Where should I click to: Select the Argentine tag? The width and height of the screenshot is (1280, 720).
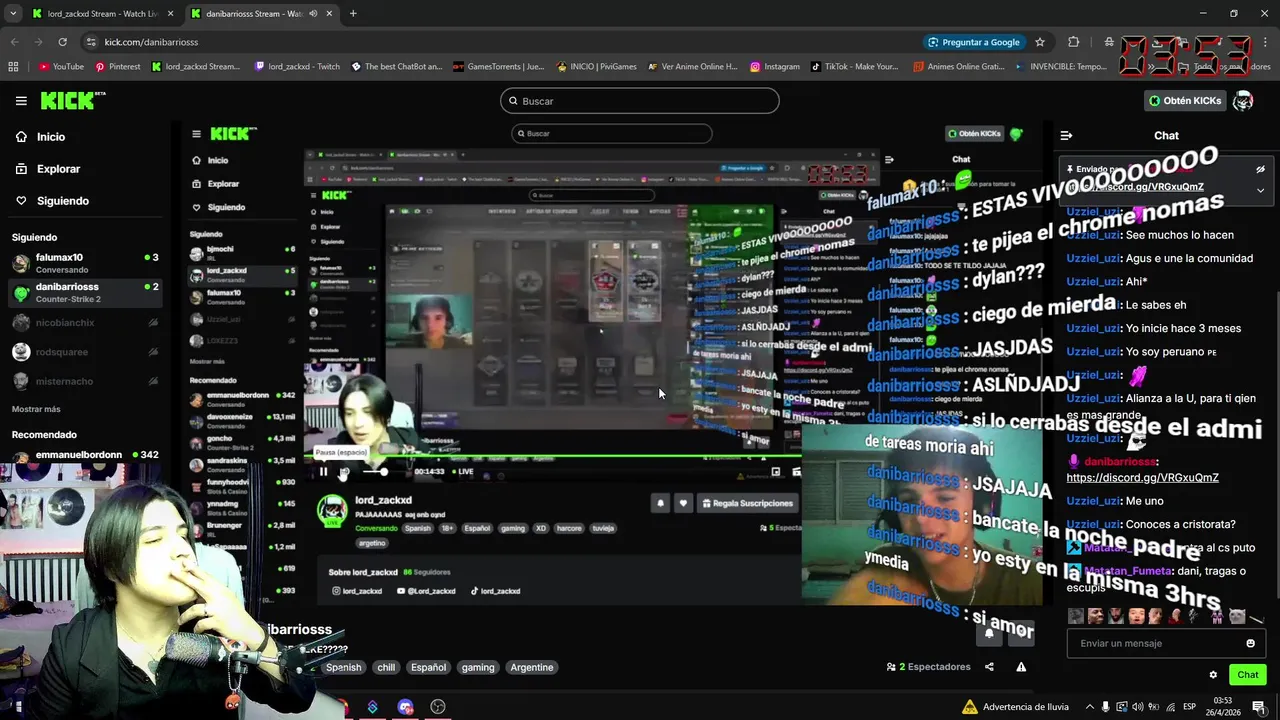[x=531, y=667]
